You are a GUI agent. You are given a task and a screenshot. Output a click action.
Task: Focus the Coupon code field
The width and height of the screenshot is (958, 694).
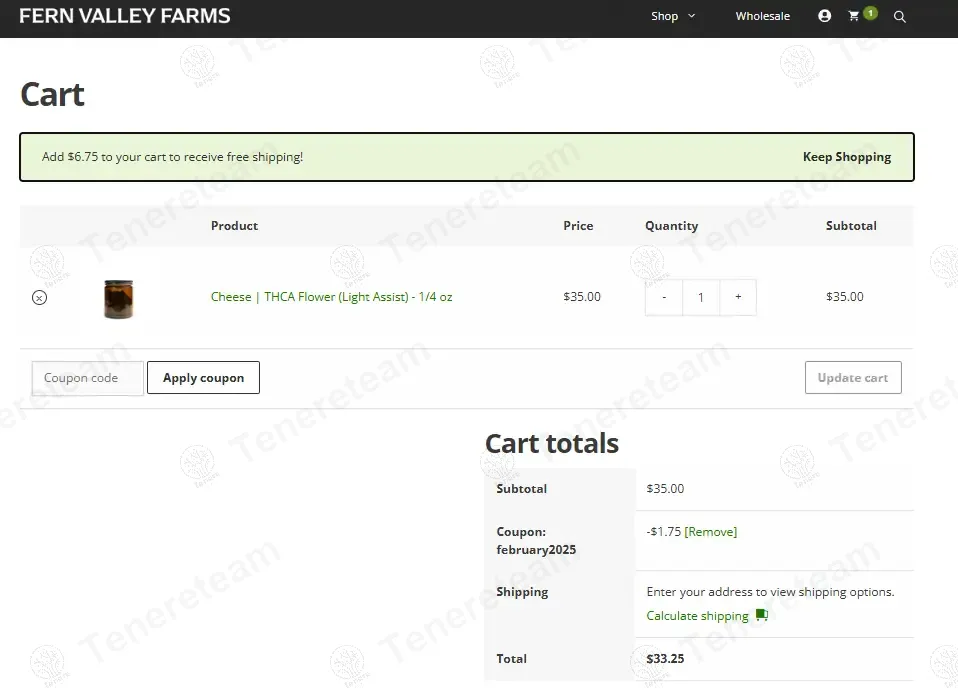click(x=87, y=378)
